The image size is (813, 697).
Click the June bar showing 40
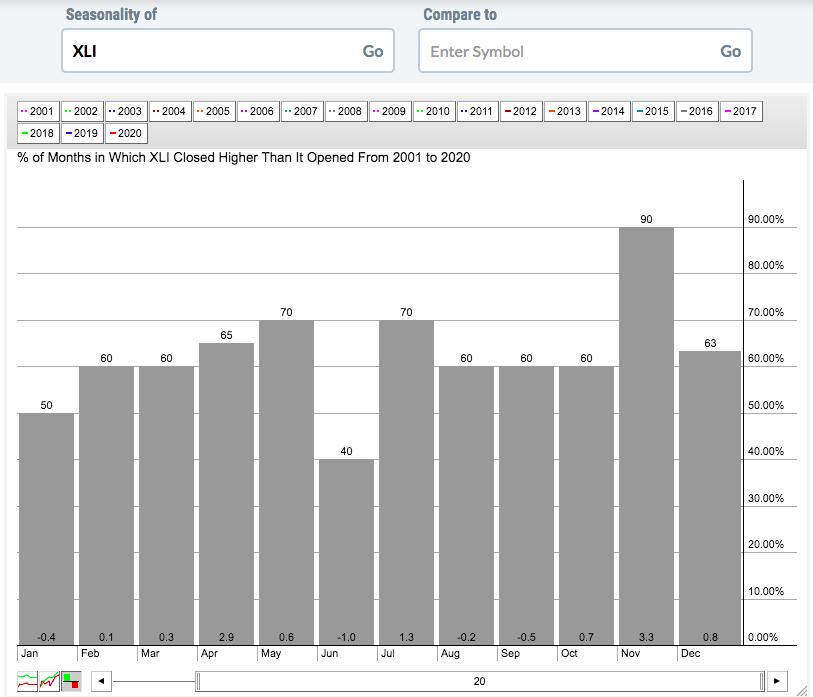point(346,551)
